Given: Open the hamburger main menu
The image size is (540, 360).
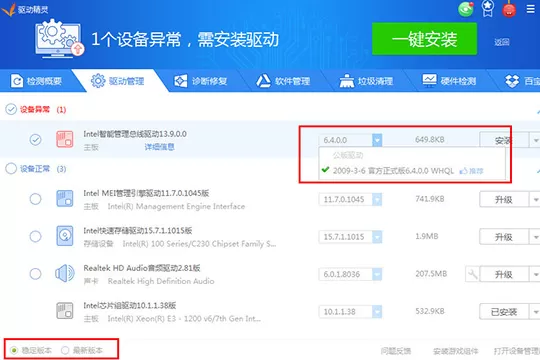Looking at the screenshot, I should click(x=531, y=9).
